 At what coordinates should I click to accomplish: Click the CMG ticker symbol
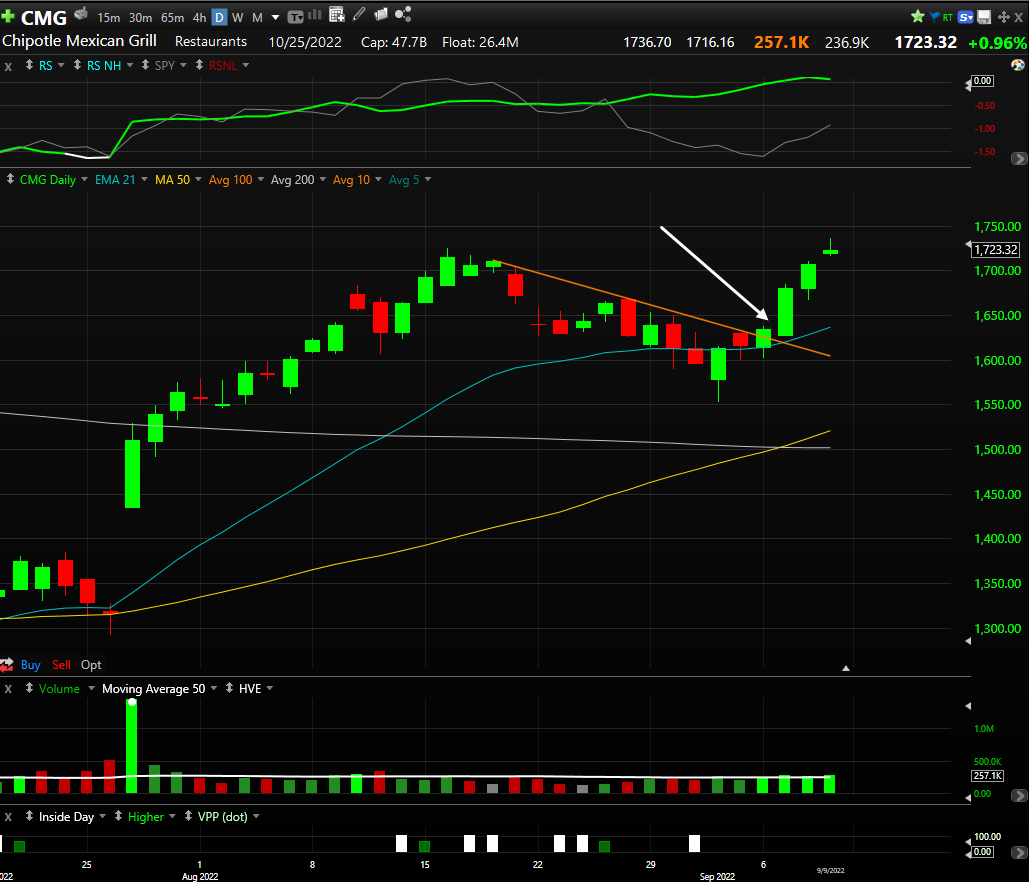pos(44,17)
